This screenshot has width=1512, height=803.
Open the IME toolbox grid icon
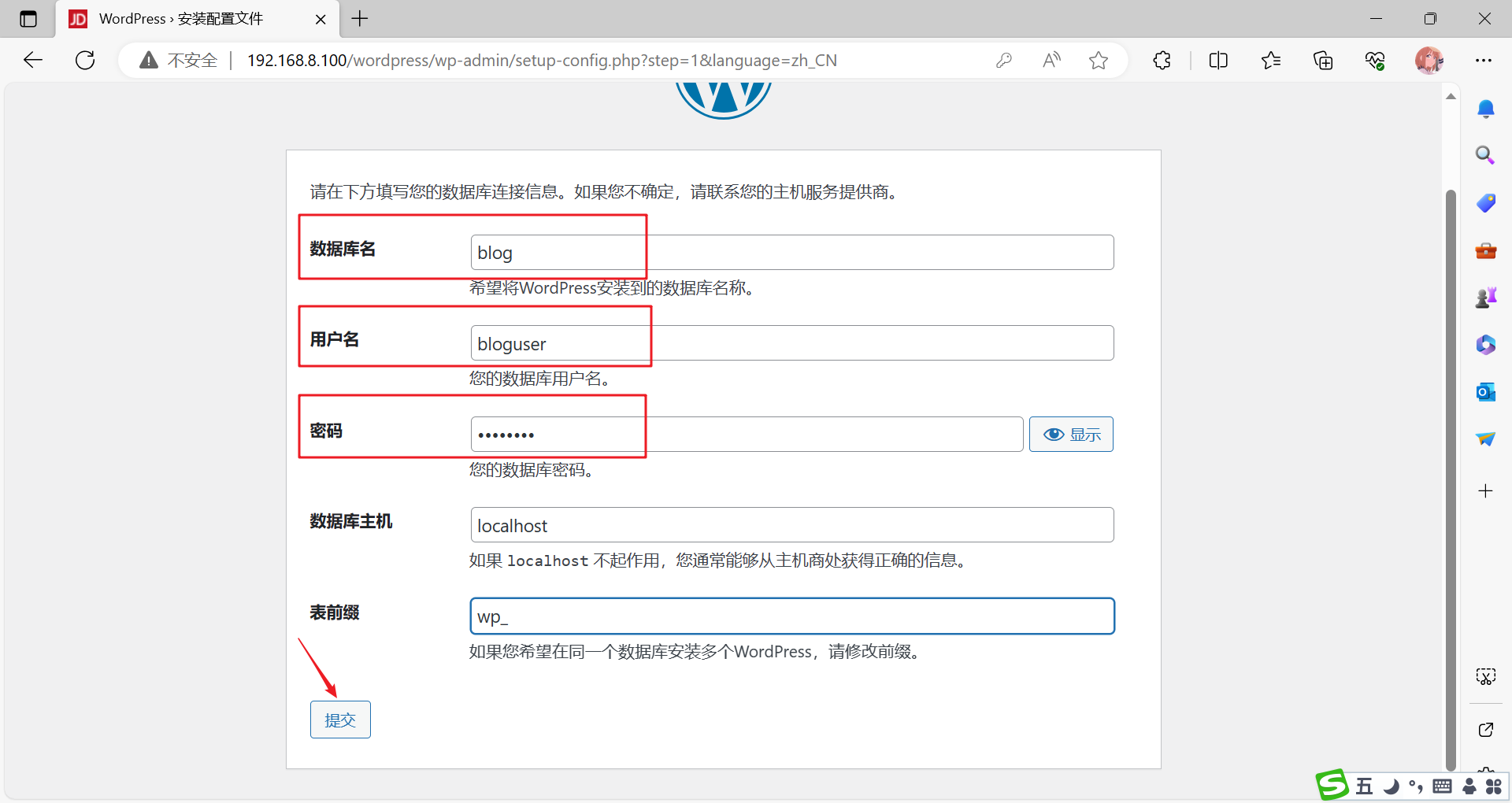pyautogui.click(x=1494, y=786)
